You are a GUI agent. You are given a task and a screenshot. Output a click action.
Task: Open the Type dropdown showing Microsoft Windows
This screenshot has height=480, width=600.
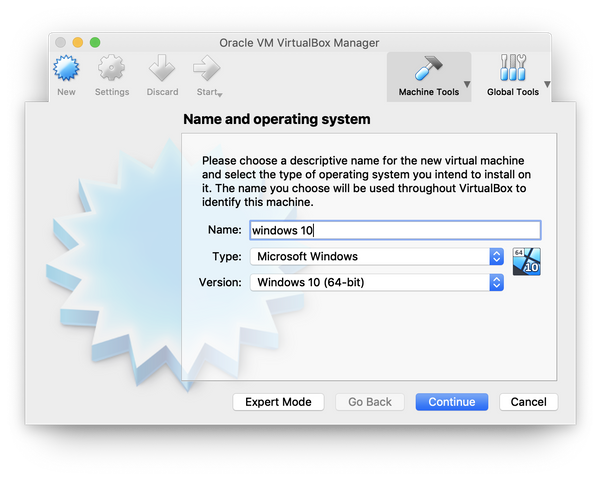(377, 256)
